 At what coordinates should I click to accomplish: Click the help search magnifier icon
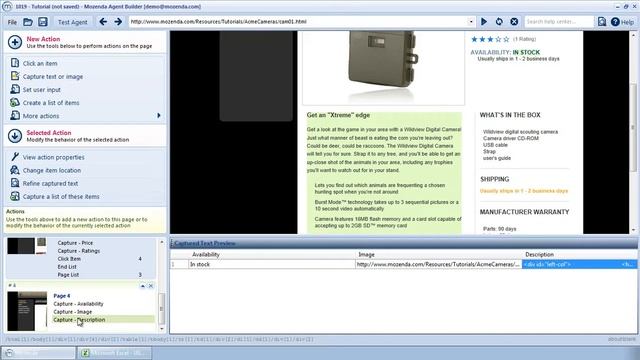602,22
